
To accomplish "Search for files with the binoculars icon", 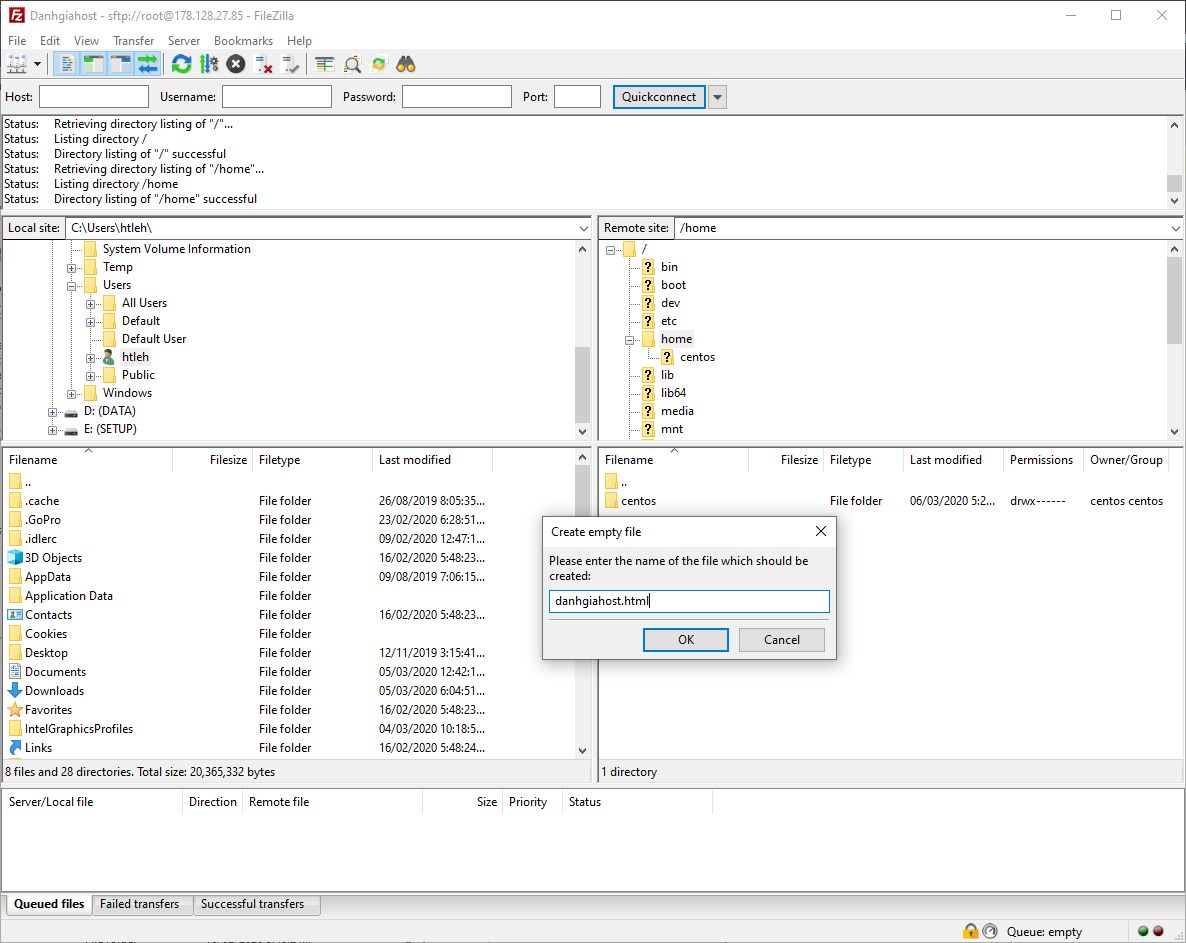I will [x=406, y=64].
